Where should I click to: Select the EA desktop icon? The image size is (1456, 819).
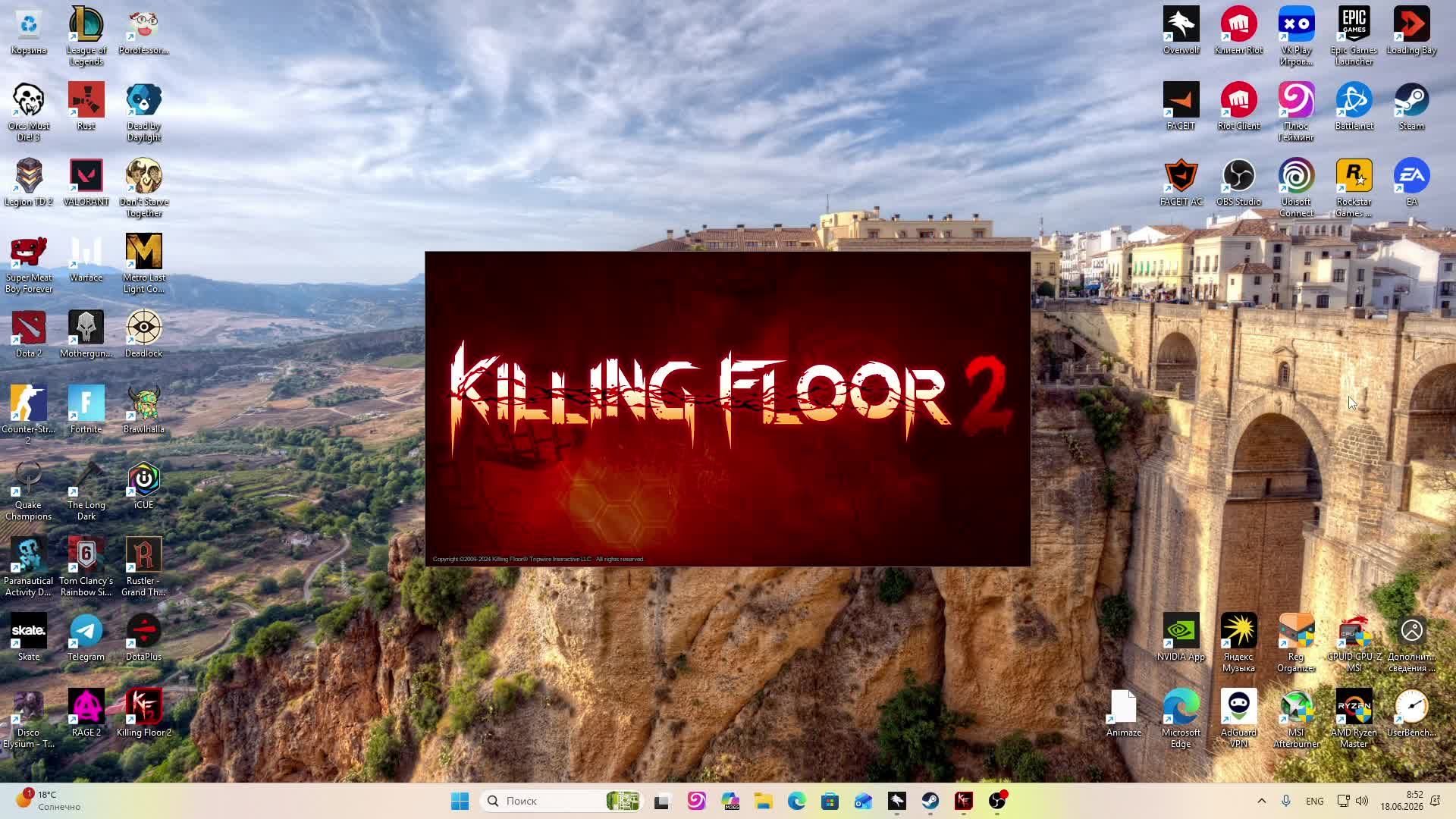click(1411, 182)
